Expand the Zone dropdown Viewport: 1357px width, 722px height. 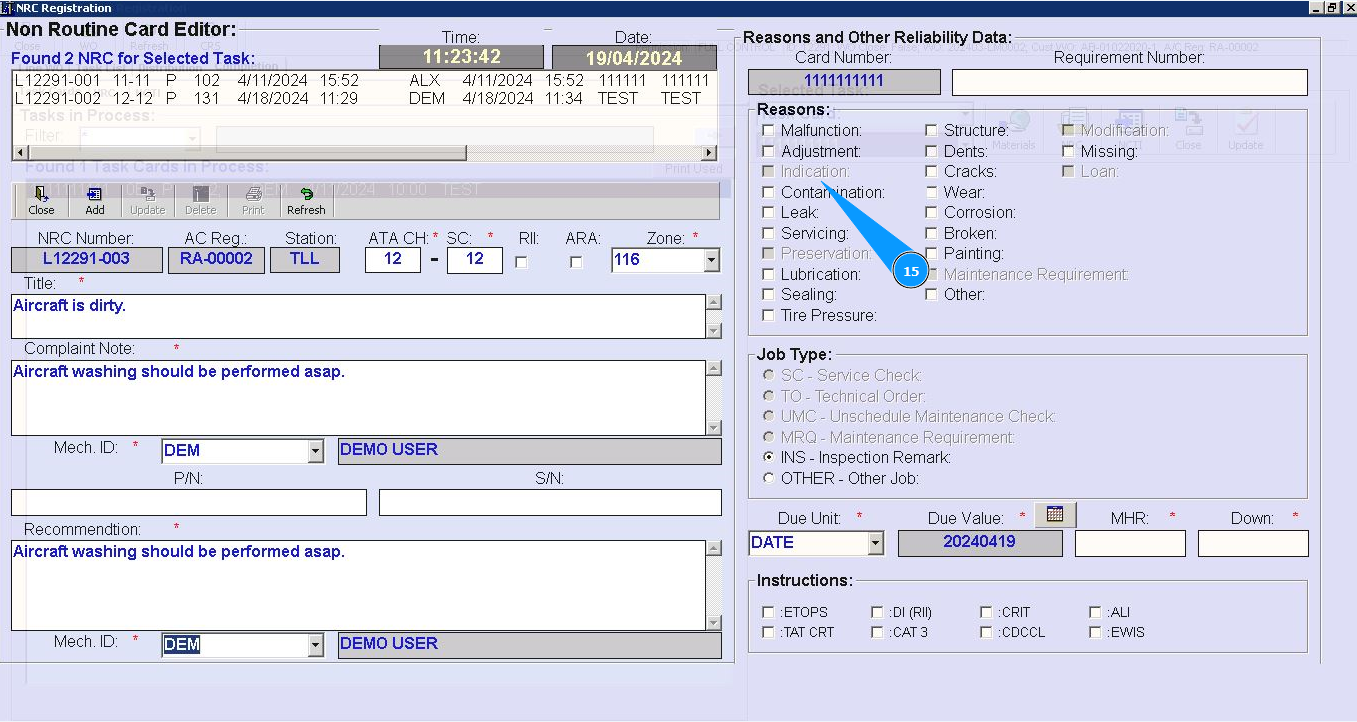[x=711, y=261]
